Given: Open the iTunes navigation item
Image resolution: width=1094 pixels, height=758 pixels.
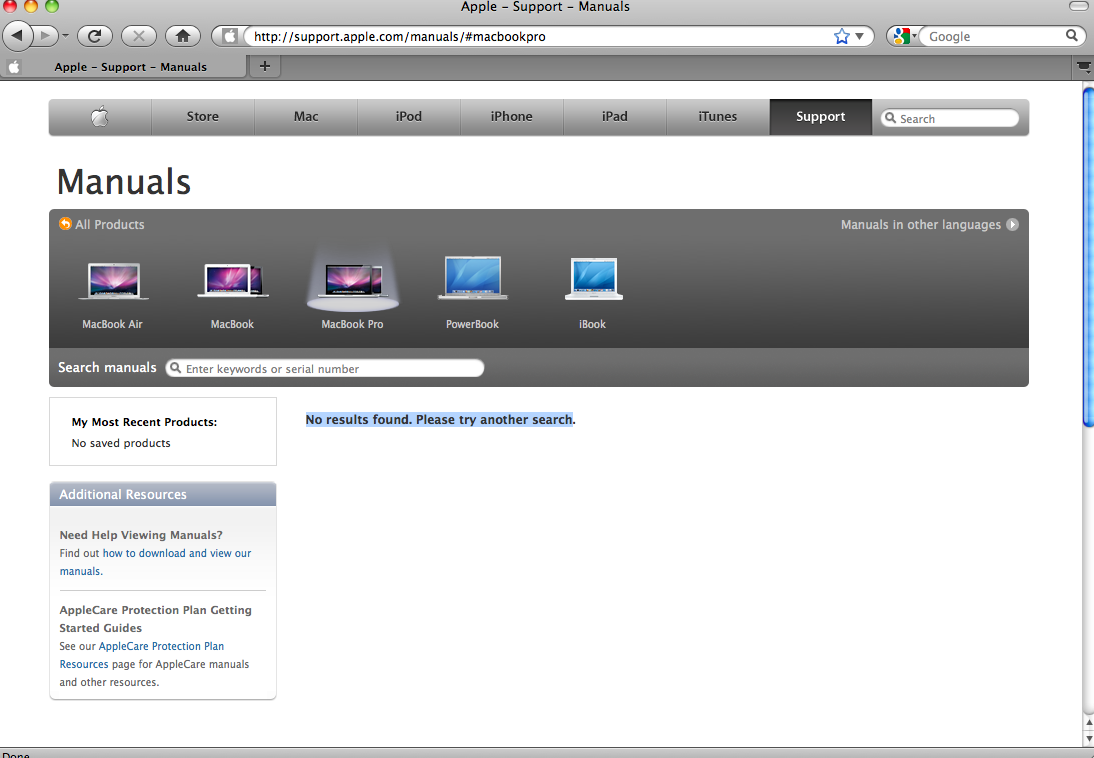Looking at the screenshot, I should [x=717, y=117].
